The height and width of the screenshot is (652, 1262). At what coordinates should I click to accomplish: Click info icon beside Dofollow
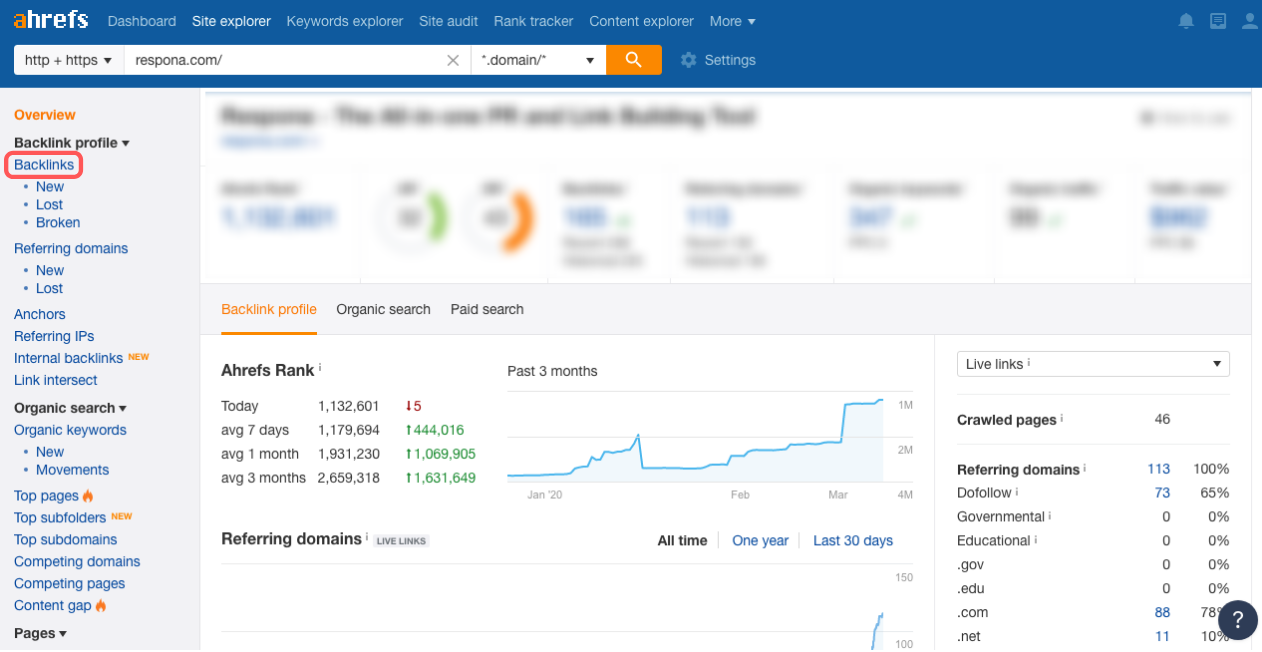(x=1017, y=491)
